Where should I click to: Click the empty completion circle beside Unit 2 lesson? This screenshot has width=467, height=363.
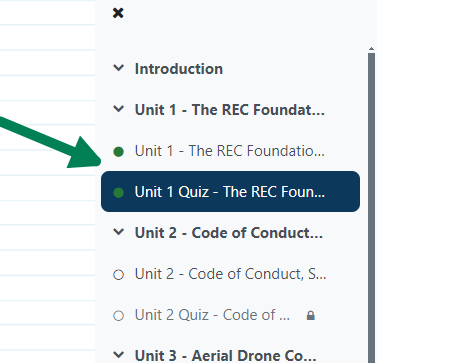(118, 275)
